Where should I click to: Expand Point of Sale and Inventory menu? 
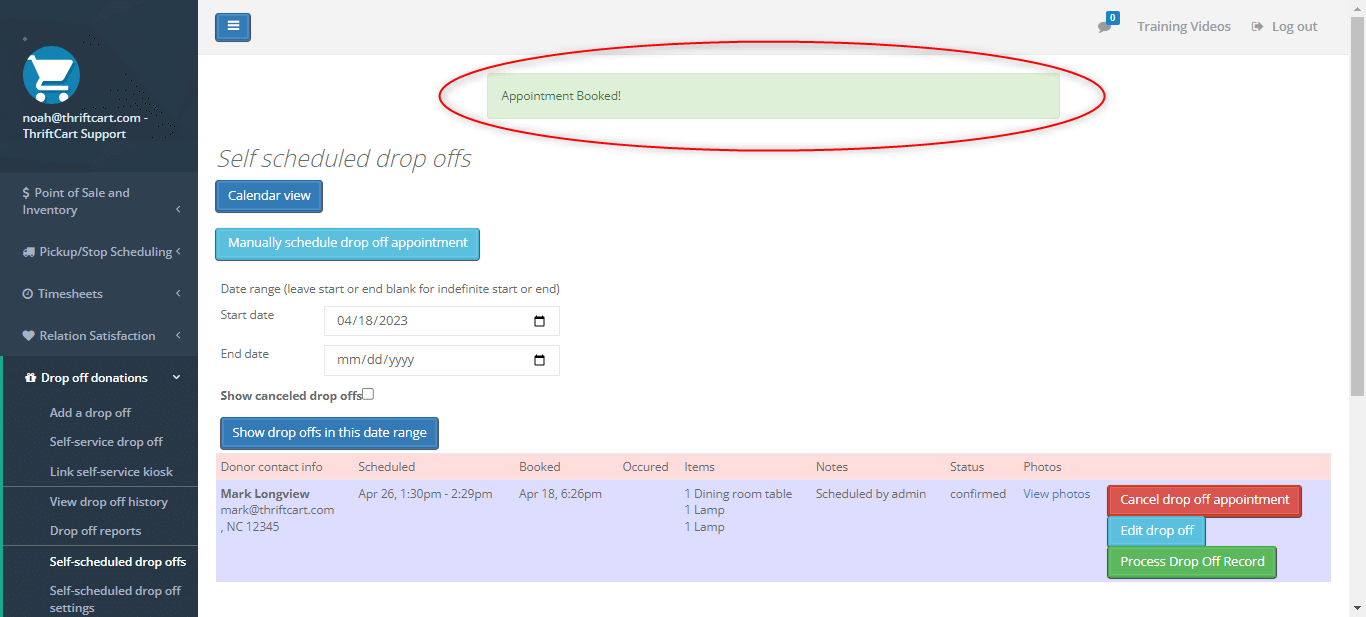coord(99,201)
